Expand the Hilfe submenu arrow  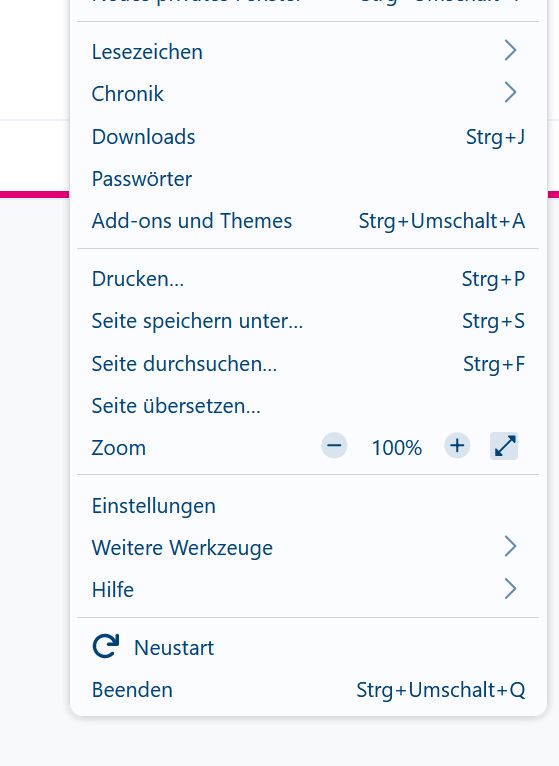coord(510,589)
